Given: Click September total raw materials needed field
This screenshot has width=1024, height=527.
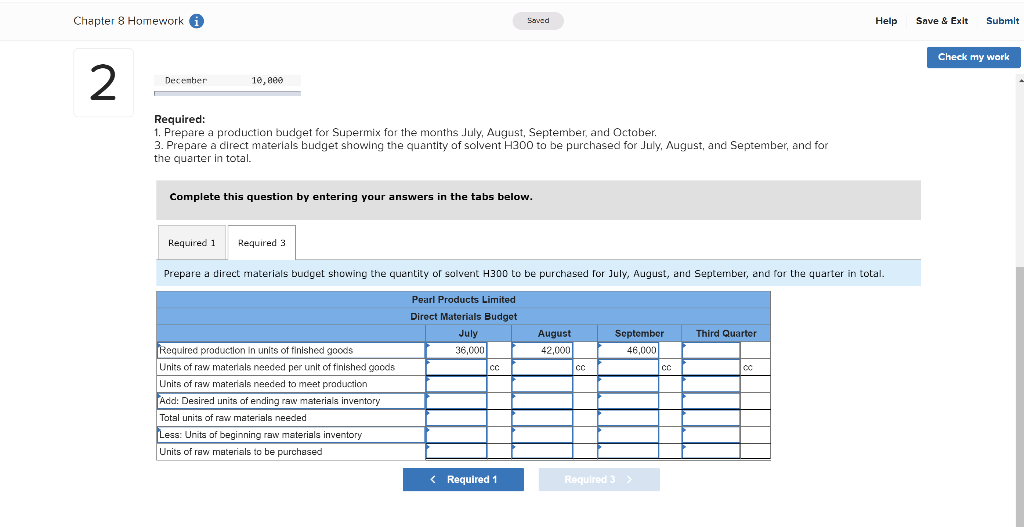Looking at the screenshot, I should point(628,418).
